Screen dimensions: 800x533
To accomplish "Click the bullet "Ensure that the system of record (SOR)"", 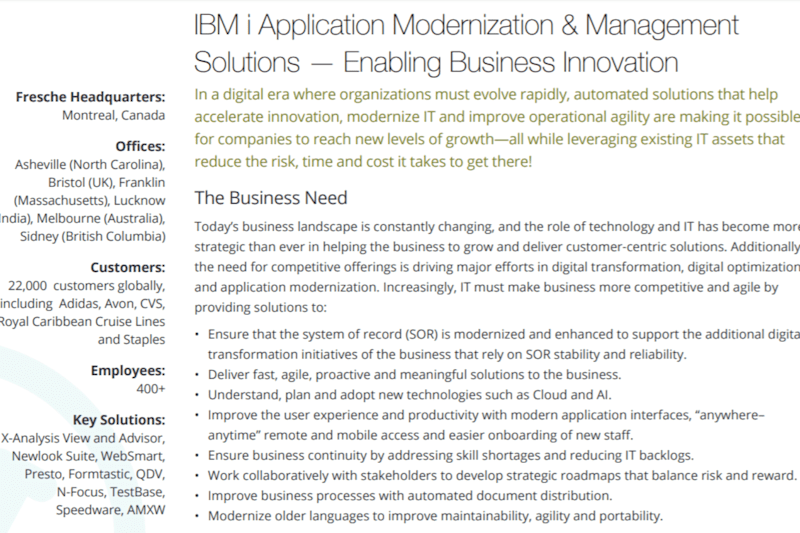I will click(504, 344).
